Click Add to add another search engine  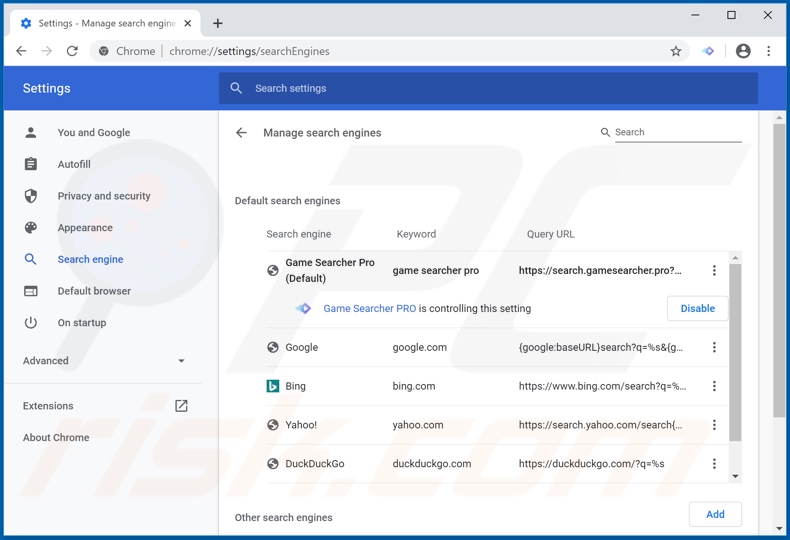715,514
